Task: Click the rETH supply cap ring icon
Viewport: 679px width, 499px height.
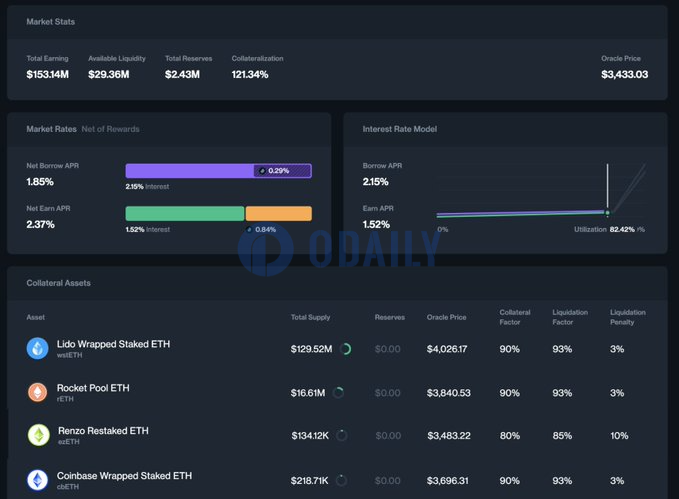Action: point(338,393)
